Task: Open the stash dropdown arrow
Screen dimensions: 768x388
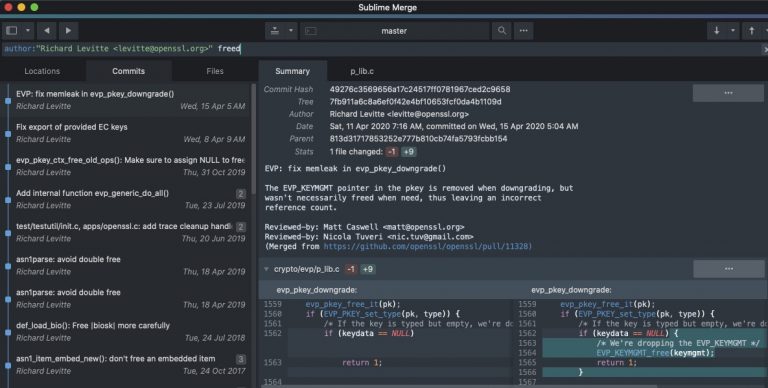Action: pyautogui.click(x=290, y=30)
